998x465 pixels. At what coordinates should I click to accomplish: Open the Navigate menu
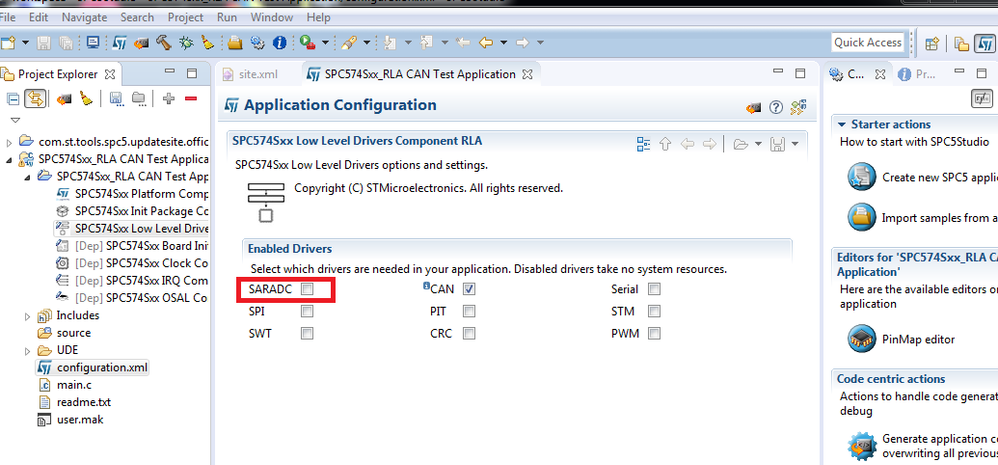85,17
